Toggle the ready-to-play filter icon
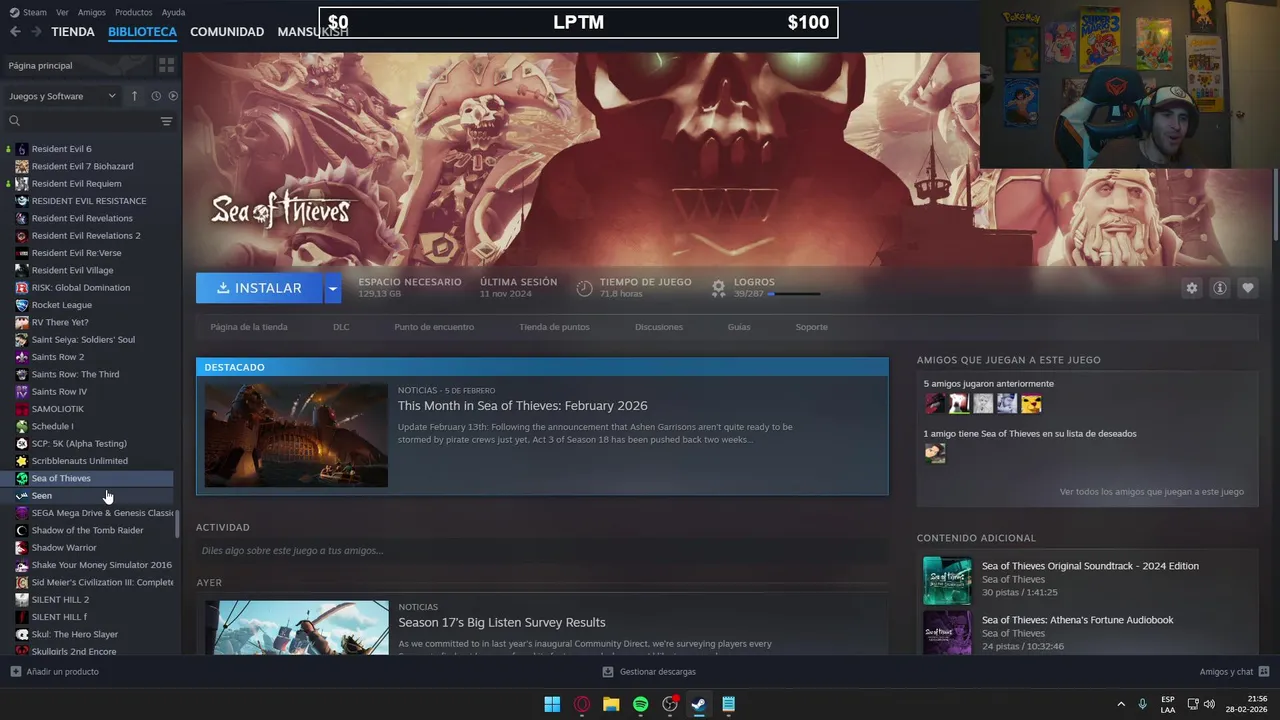 click(x=173, y=96)
